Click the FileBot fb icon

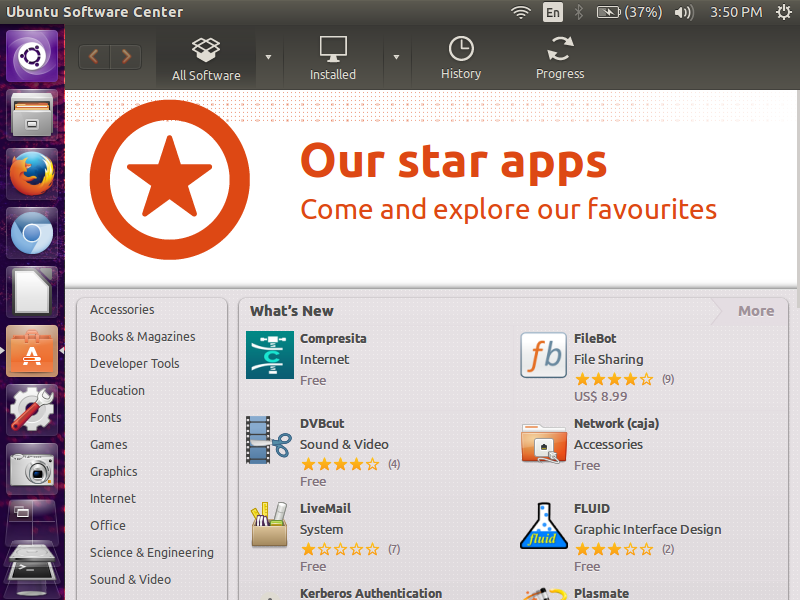(543, 355)
